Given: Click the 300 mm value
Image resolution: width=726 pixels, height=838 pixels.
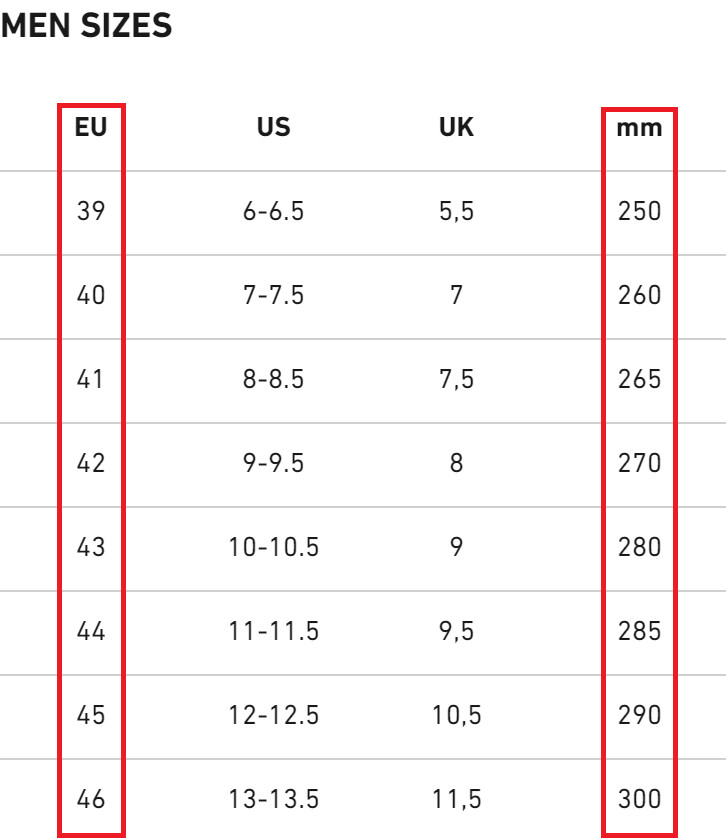Looking at the screenshot, I should click(639, 799).
